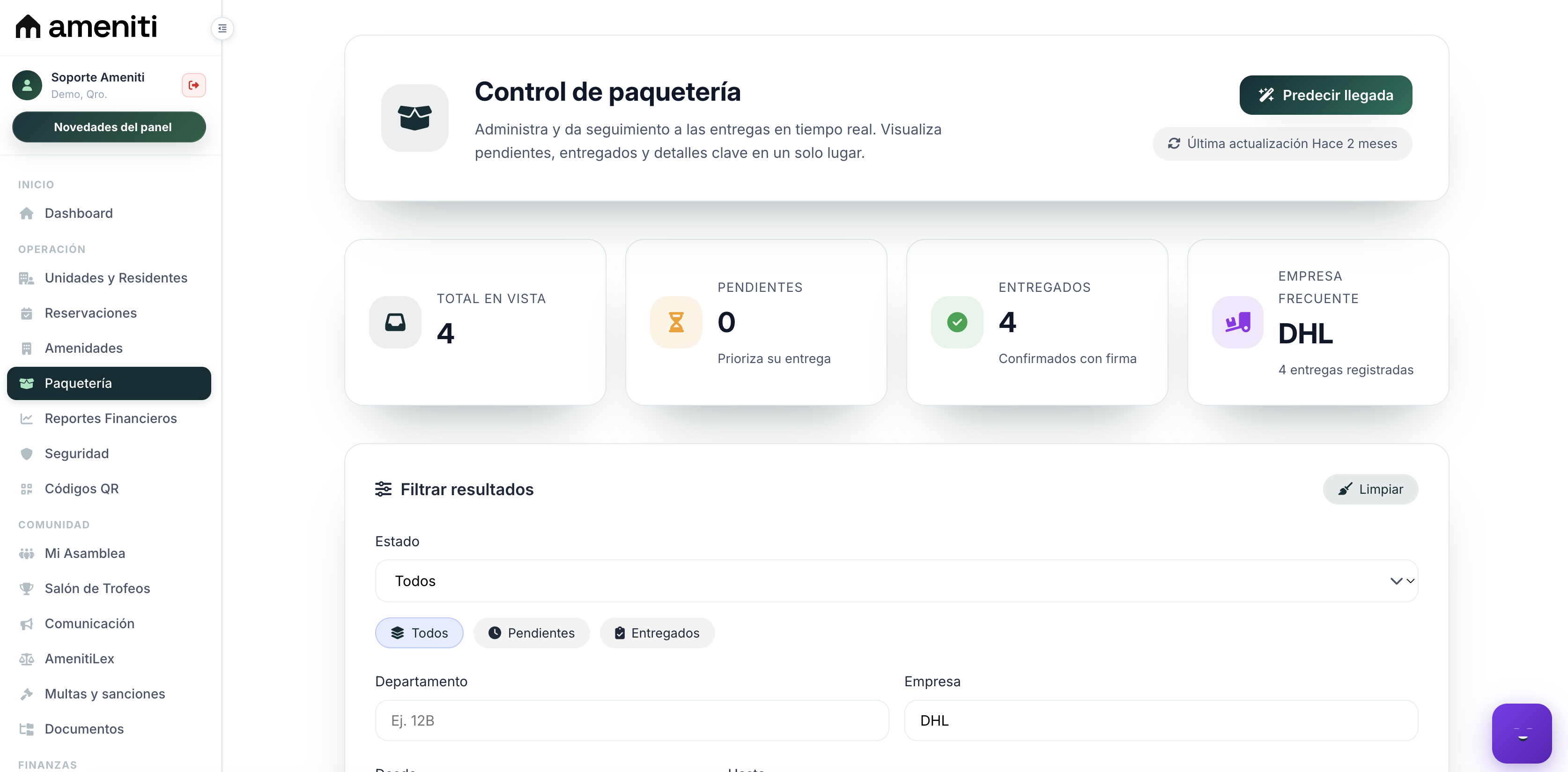Viewport: 1568px width, 772px height.
Task: Select Paquetería menu item
Action: point(109,384)
